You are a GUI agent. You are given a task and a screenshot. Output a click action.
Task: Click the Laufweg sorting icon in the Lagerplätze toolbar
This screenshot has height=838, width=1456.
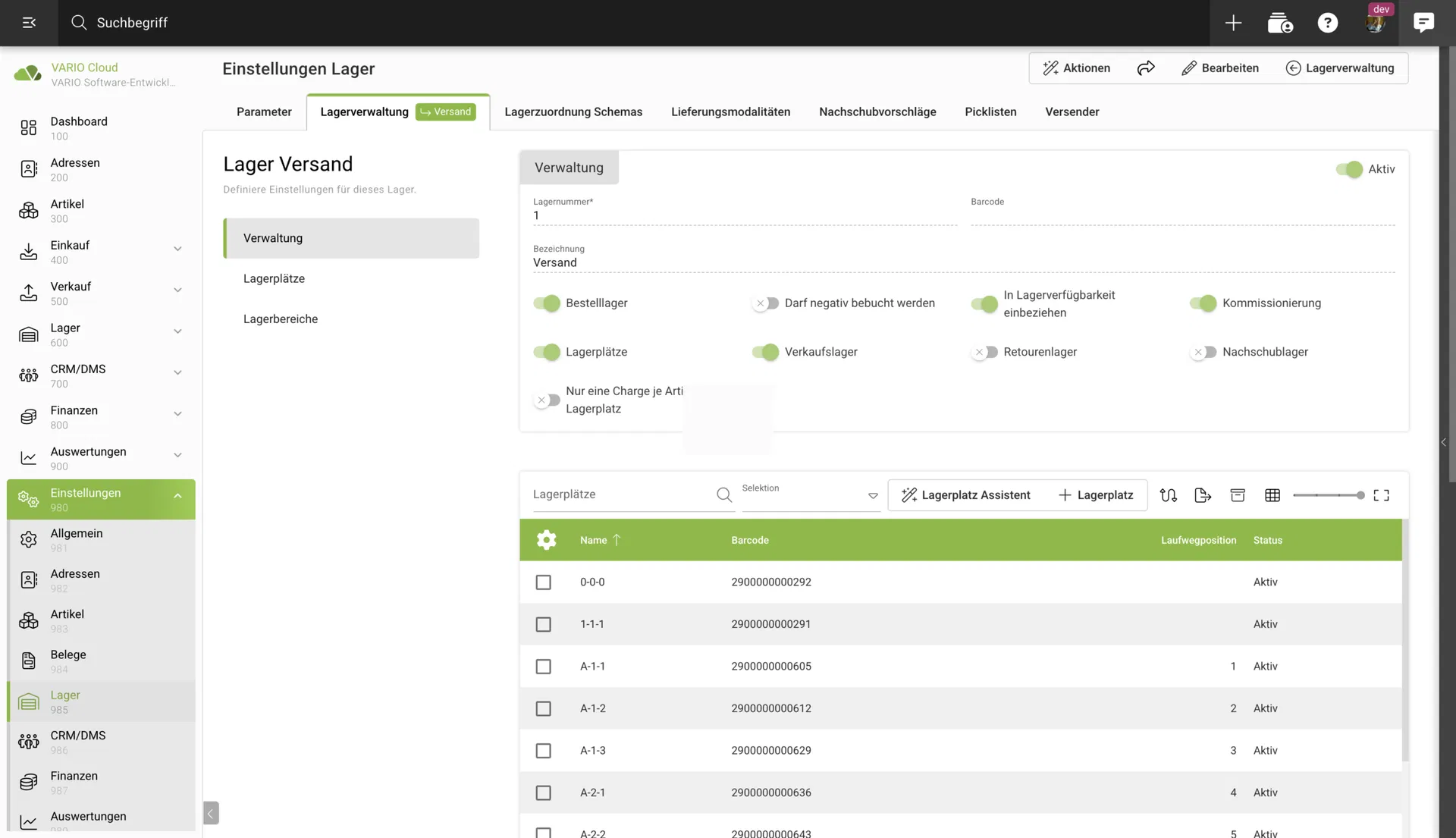point(1168,494)
